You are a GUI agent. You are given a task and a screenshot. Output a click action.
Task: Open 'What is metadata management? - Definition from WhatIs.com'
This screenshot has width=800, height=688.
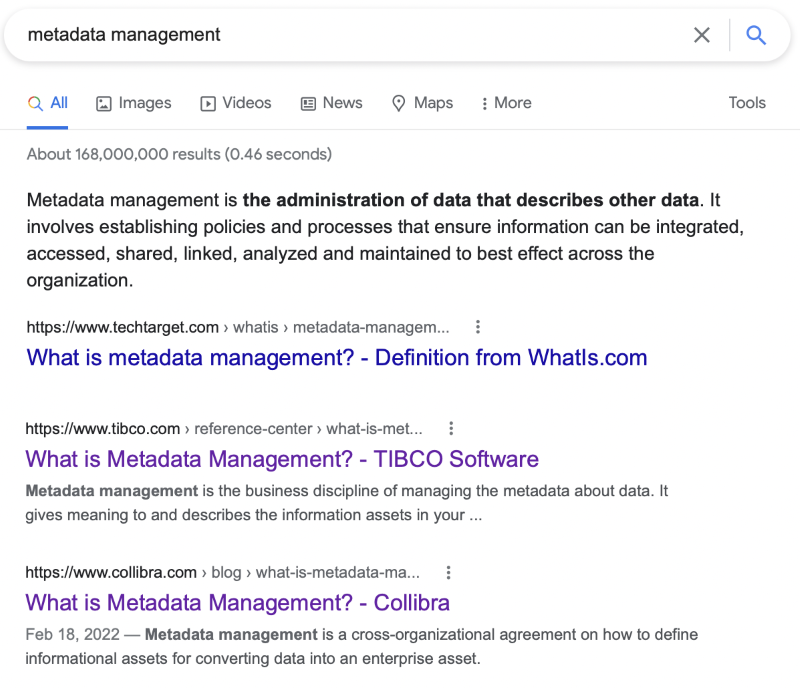point(337,357)
